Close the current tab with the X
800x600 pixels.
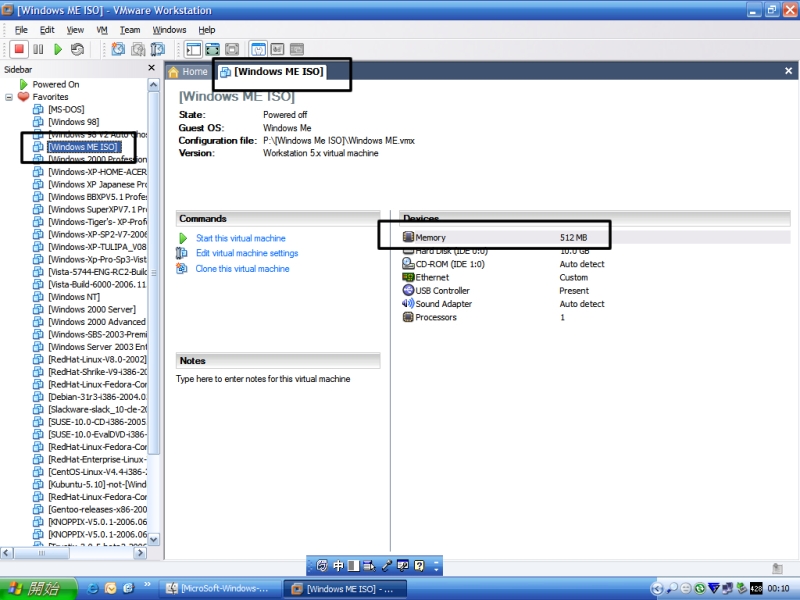click(x=788, y=71)
